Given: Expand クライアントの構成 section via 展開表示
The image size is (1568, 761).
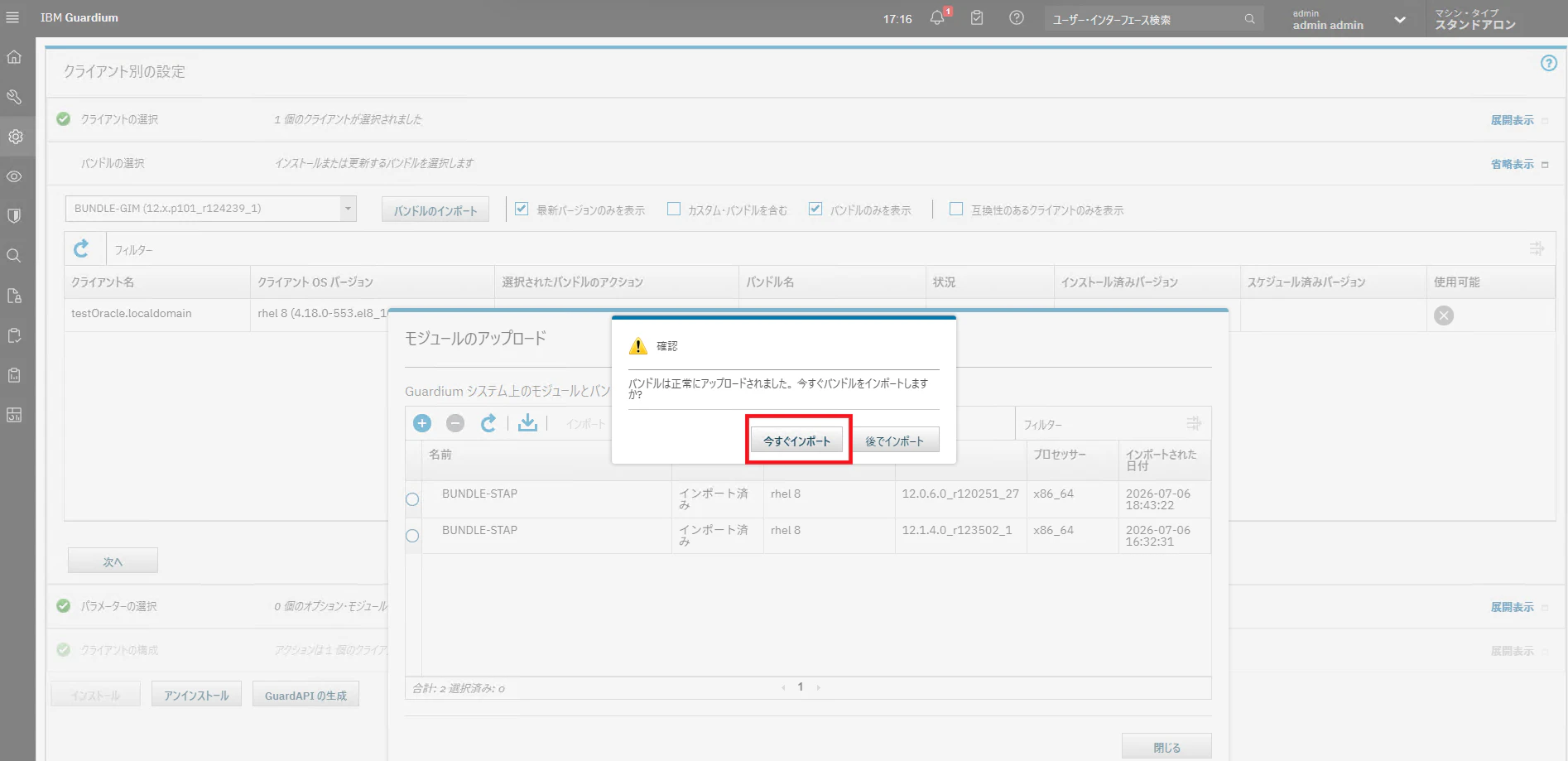Looking at the screenshot, I should click(1513, 651).
